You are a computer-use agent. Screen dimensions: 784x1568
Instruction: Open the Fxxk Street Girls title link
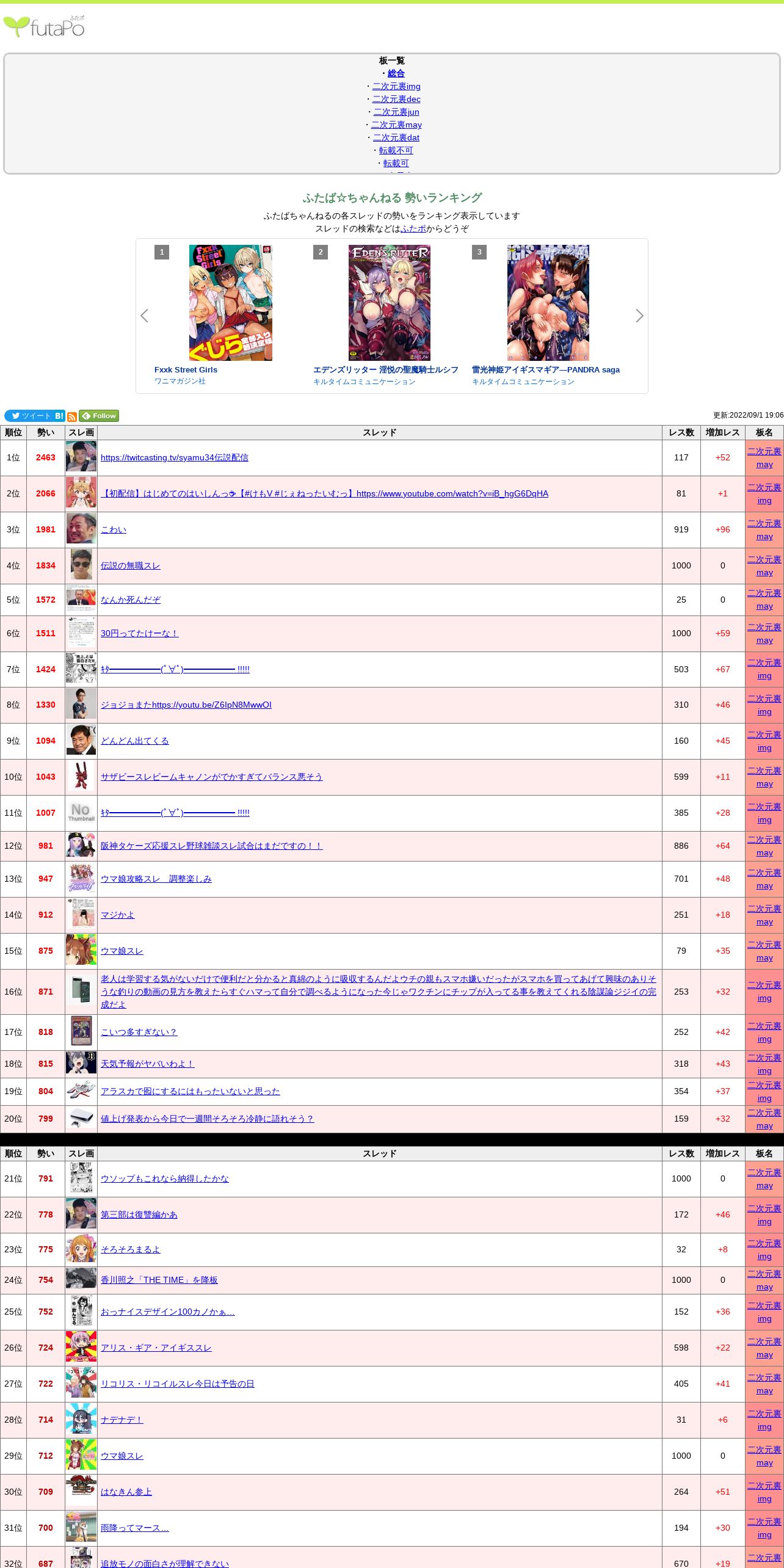click(x=186, y=369)
